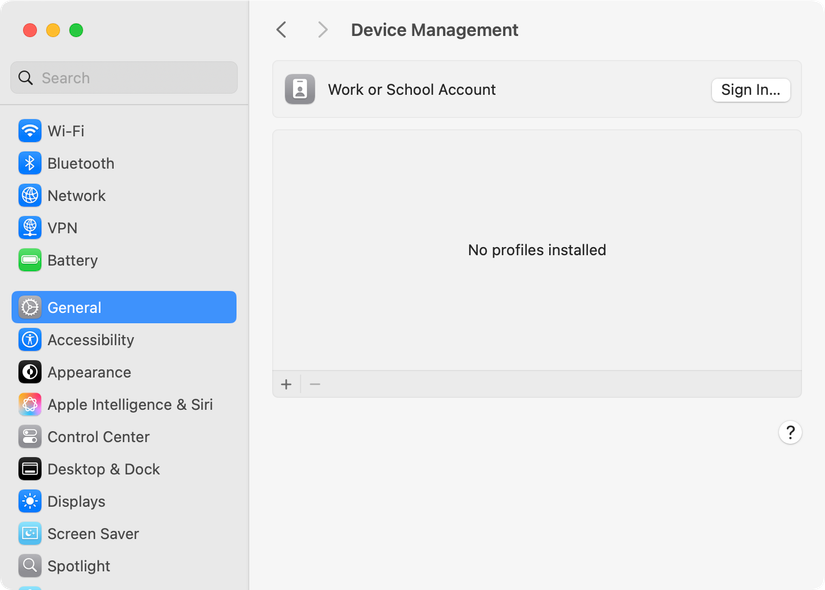The image size is (825, 590).
Task: Open Wi-Fi settings from the sidebar
Action: pos(29,130)
